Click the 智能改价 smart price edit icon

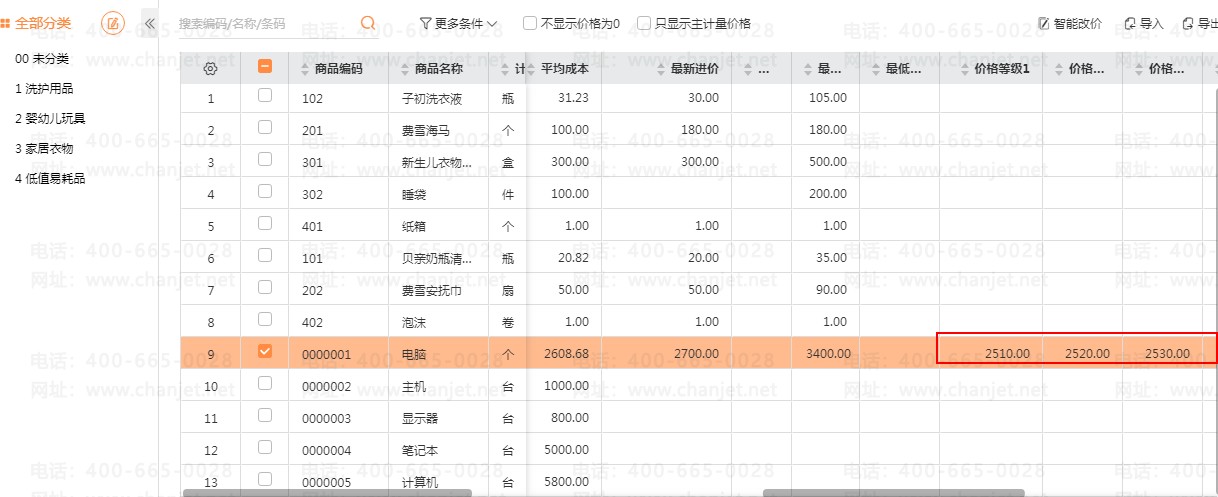point(1044,23)
